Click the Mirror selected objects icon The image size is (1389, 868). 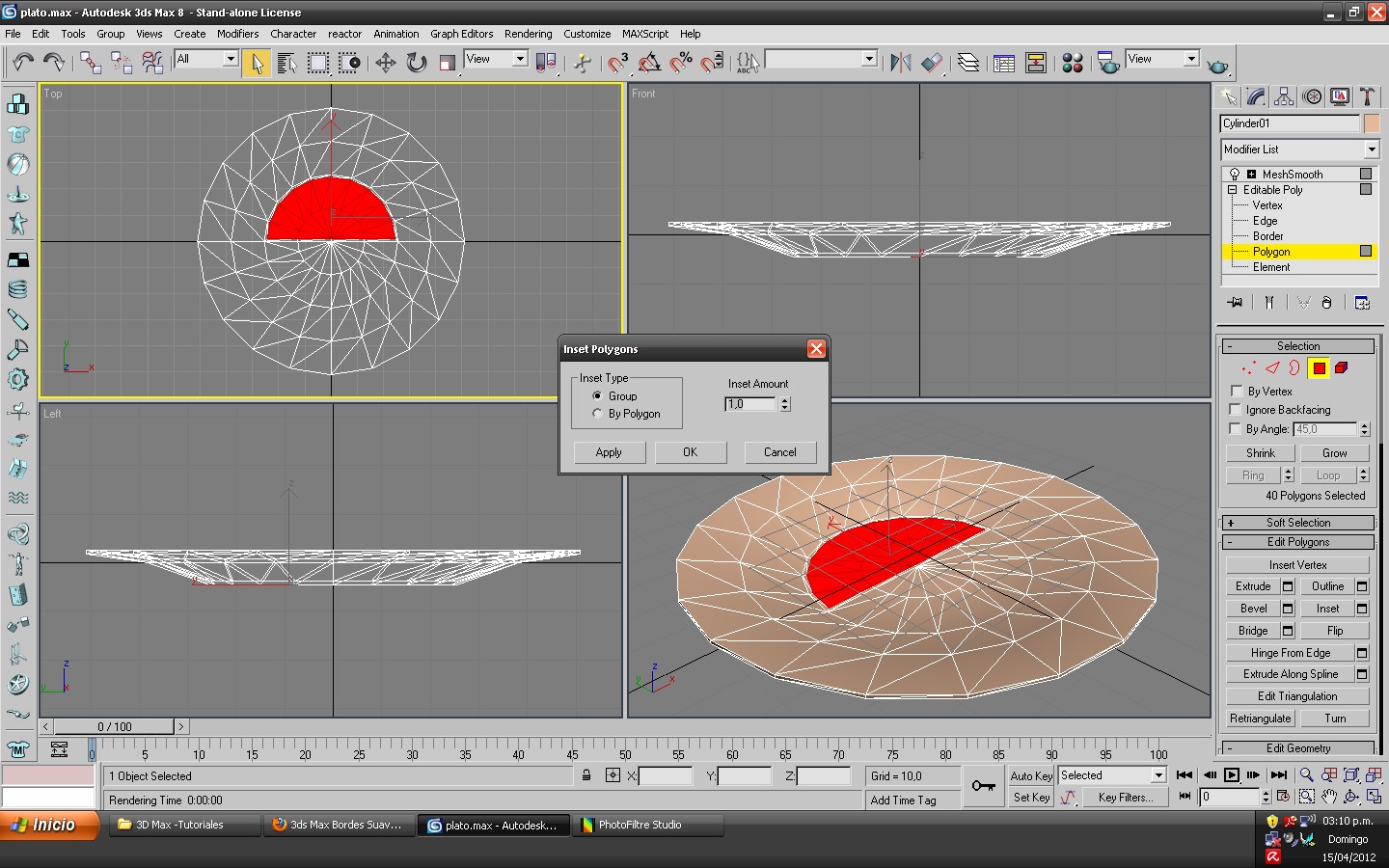(x=901, y=64)
